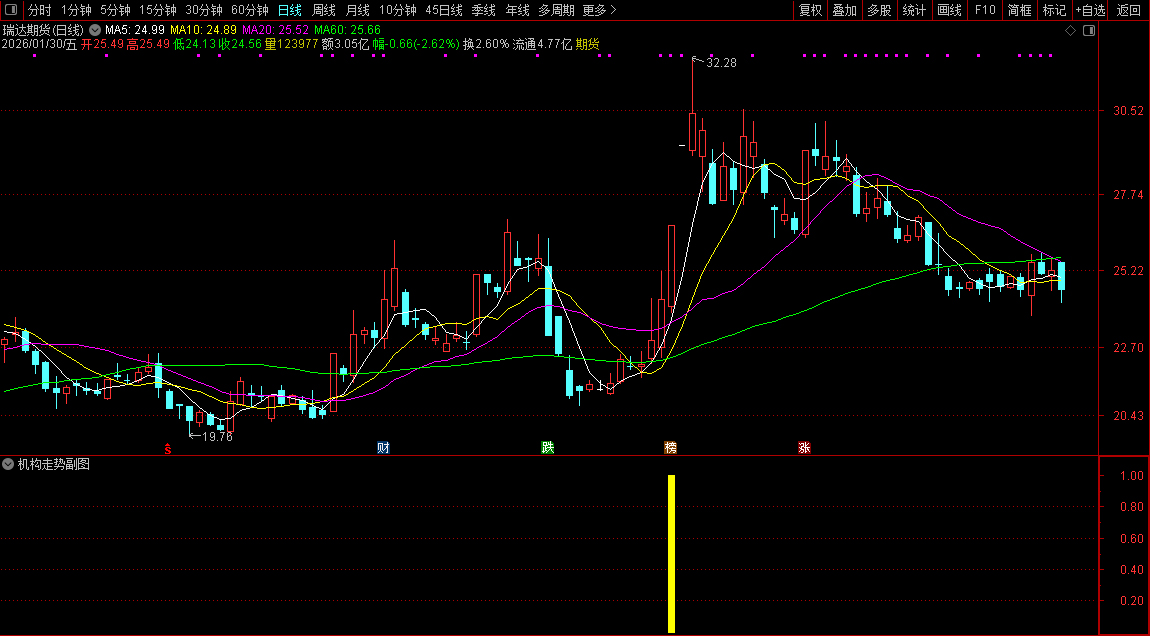Toggle the left sidebar panel icon
Screen dimensions: 1150x636
pyautogui.click(x=10, y=10)
